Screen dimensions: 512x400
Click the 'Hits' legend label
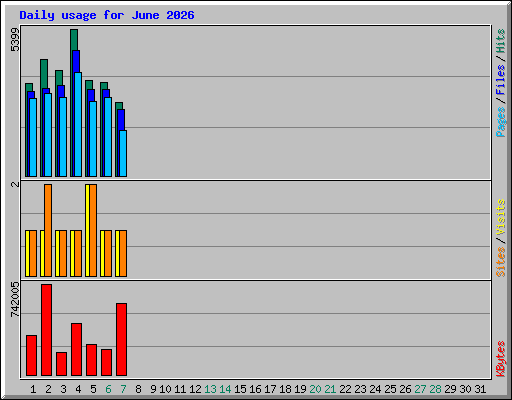point(500,41)
